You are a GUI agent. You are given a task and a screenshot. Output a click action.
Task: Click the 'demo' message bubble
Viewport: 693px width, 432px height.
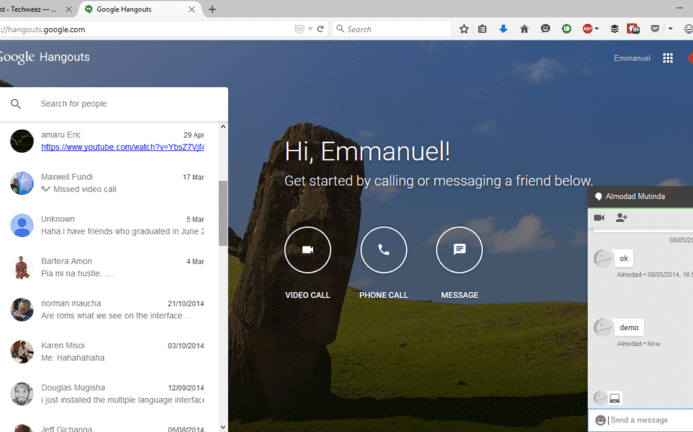pyautogui.click(x=629, y=328)
